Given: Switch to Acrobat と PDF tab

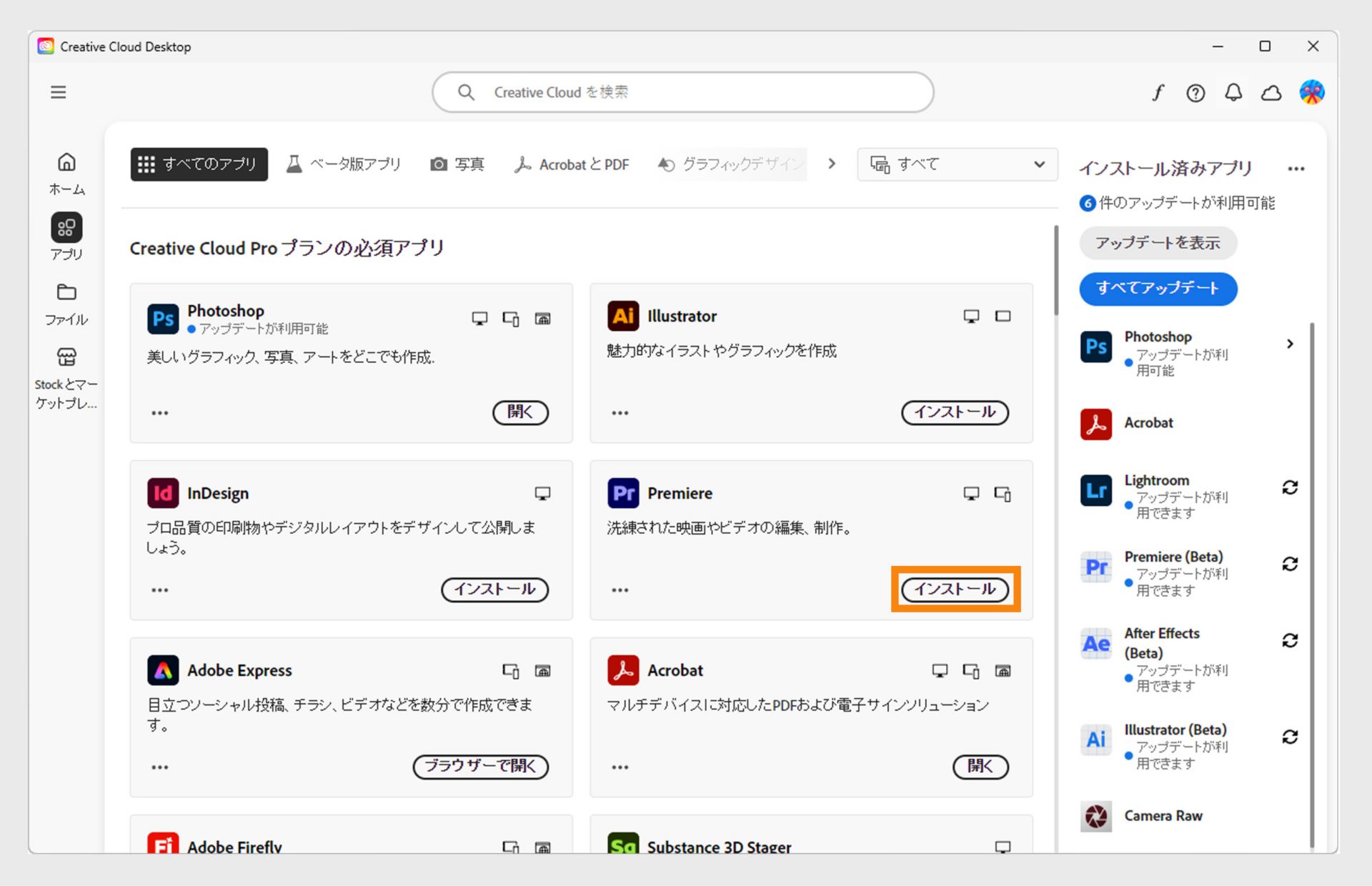Looking at the screenshot, I should point(572,164).
